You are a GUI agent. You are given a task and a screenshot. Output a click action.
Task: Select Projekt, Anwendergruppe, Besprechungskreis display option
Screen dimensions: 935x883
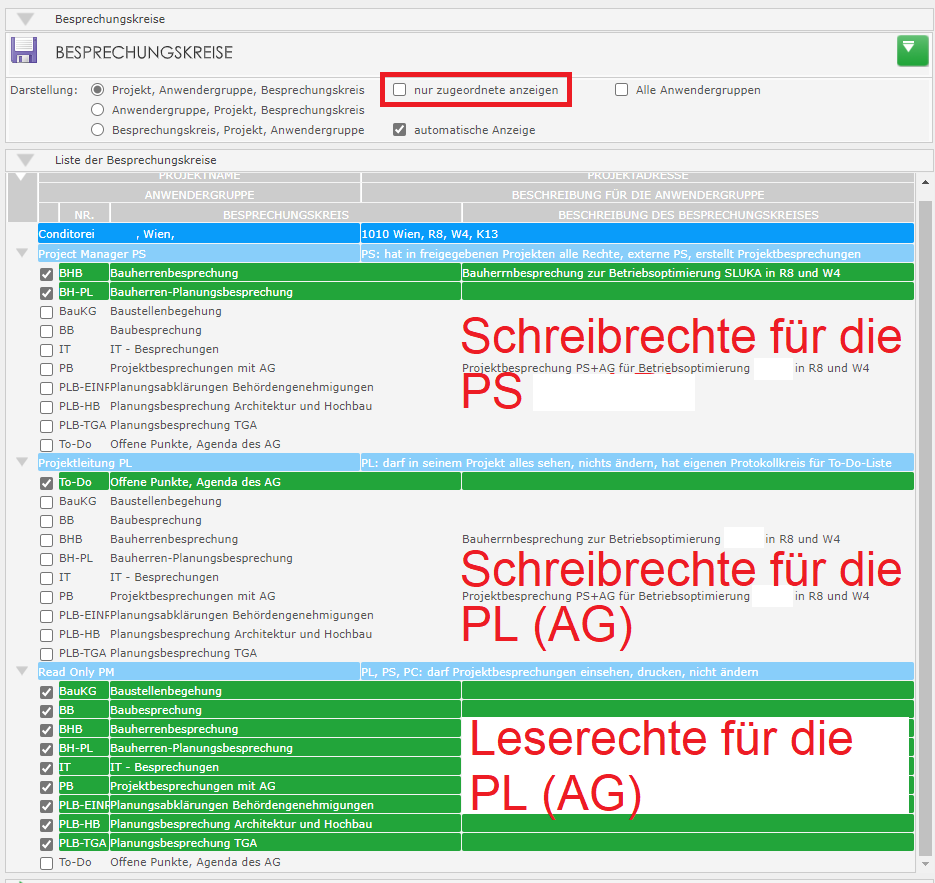tap(97, 90)
